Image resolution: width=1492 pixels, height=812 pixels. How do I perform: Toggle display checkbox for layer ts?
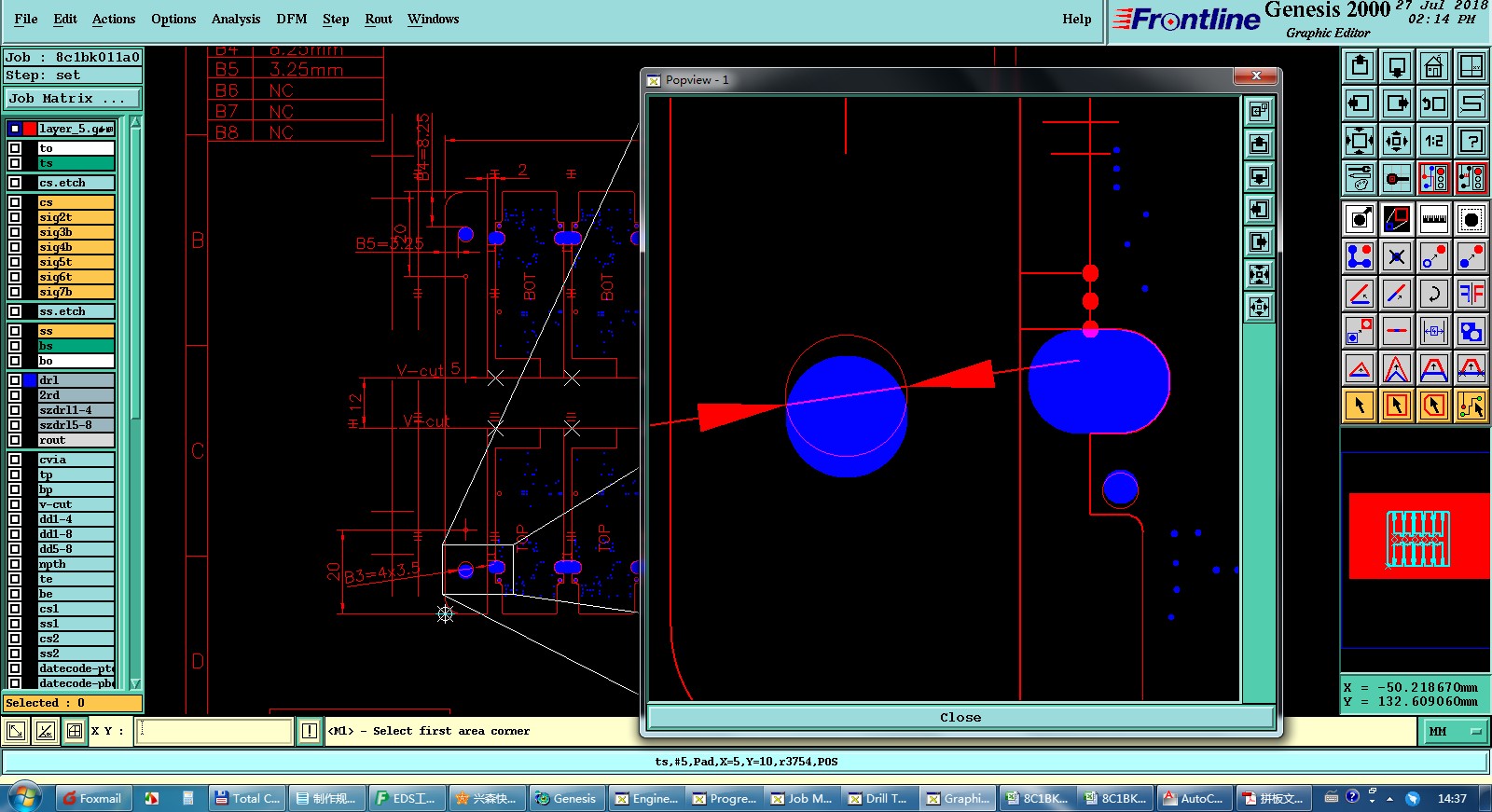(15, 163)
